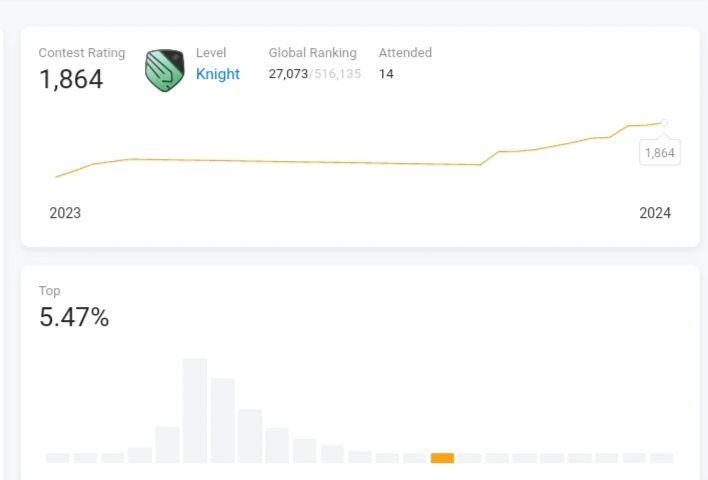Select the tallest bar in the histogram
This screenshot has height=480, width=708.
[195, 410]
